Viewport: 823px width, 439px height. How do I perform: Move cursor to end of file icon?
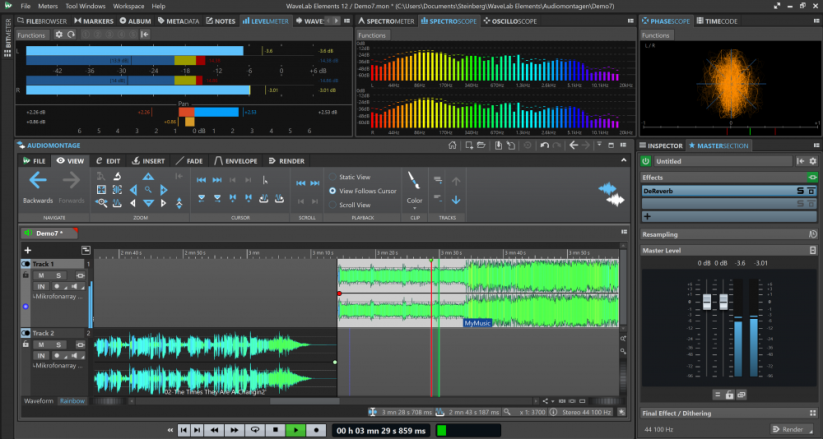pyautogui.click(x=217, y=180)
